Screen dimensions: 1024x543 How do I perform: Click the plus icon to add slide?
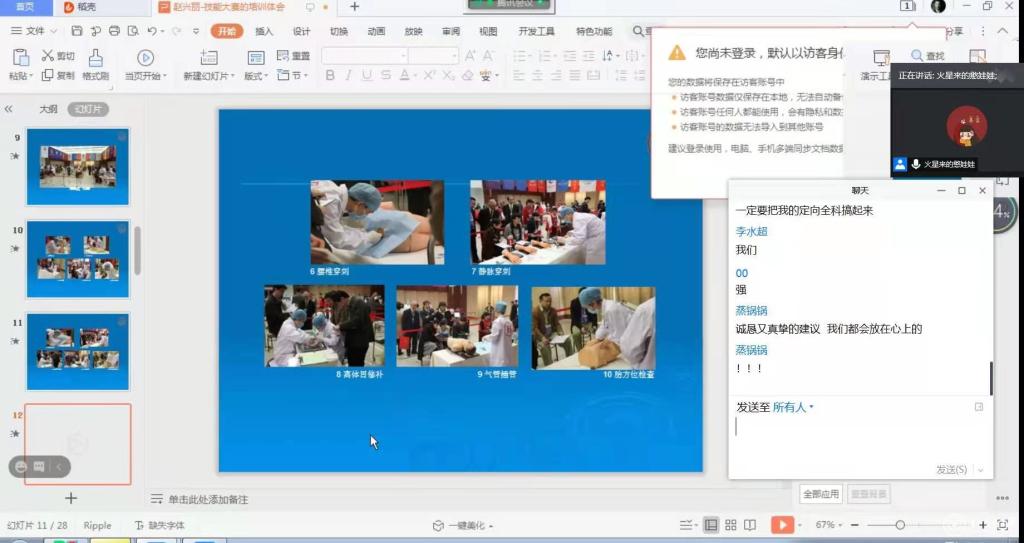70,497
